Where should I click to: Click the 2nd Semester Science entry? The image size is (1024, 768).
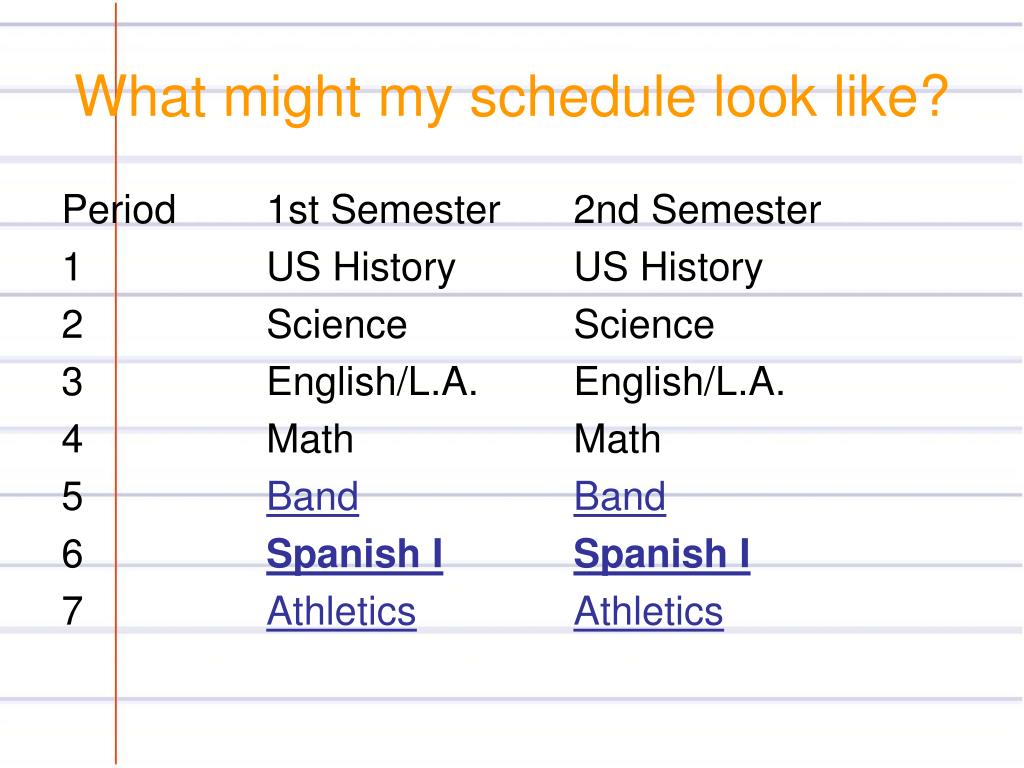pos(644,325)
